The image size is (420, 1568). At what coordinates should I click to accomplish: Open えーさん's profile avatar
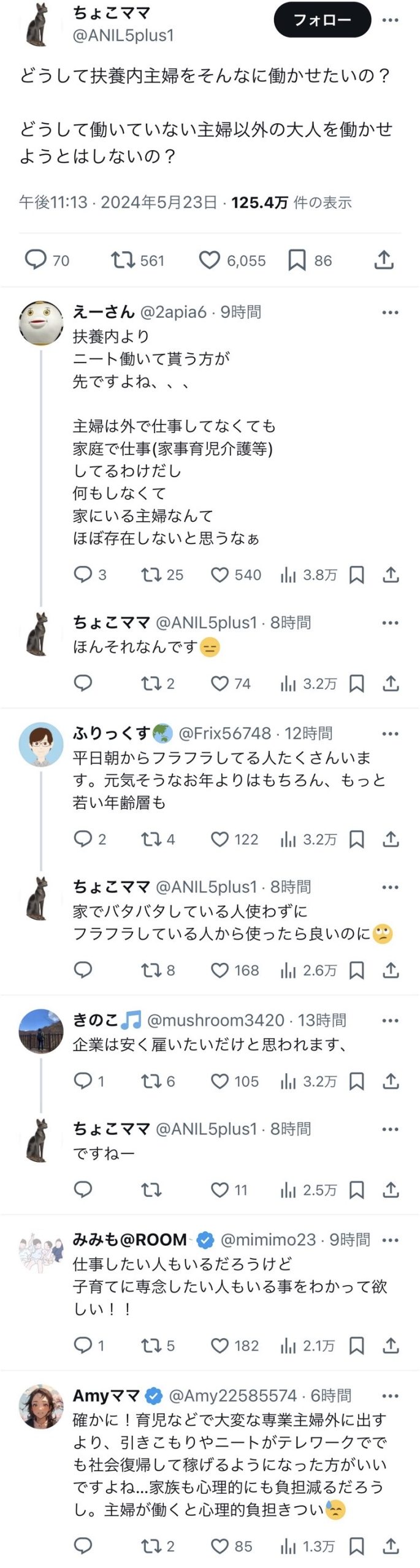(41, 323)
